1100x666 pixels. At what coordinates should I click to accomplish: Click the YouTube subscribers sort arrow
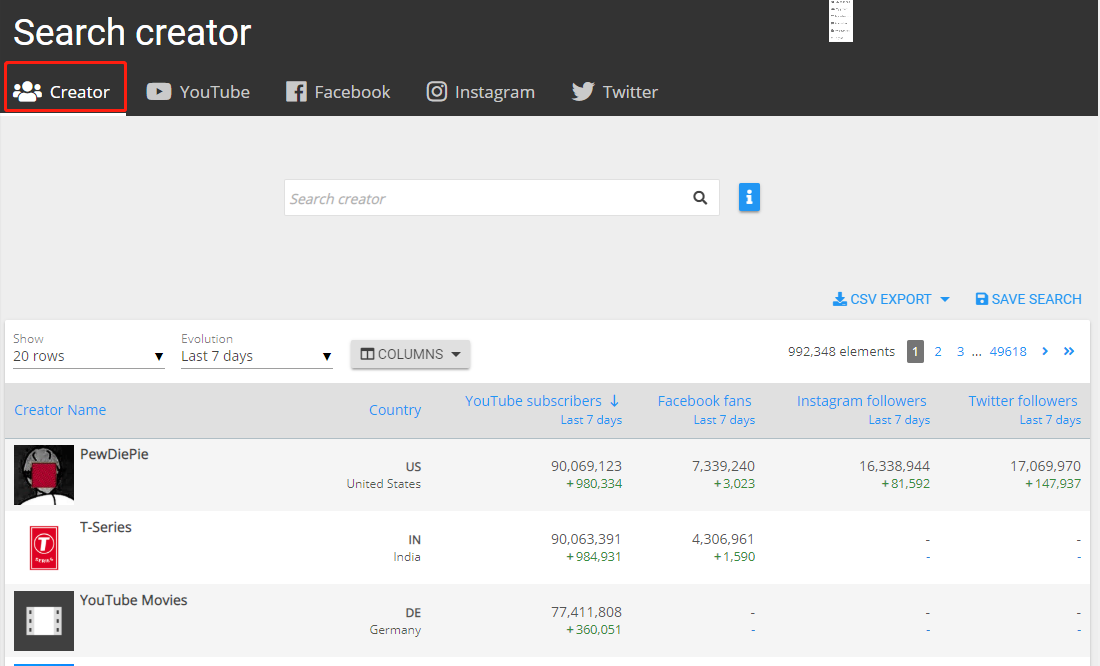(x=615, y=401)
